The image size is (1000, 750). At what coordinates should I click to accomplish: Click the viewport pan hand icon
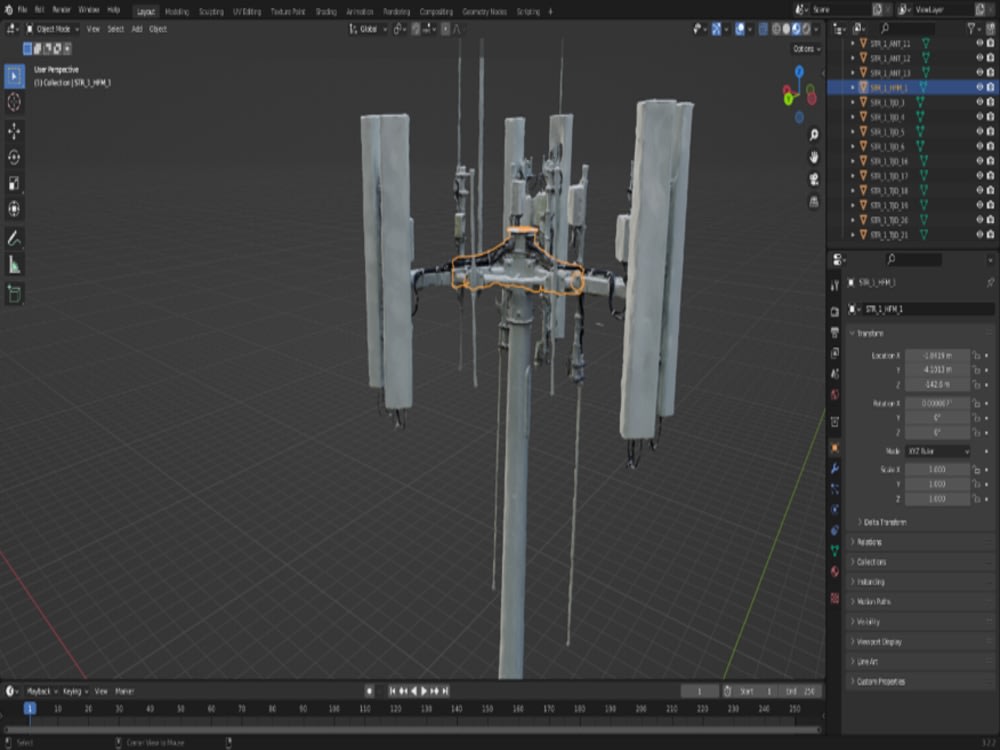point(814,157)
